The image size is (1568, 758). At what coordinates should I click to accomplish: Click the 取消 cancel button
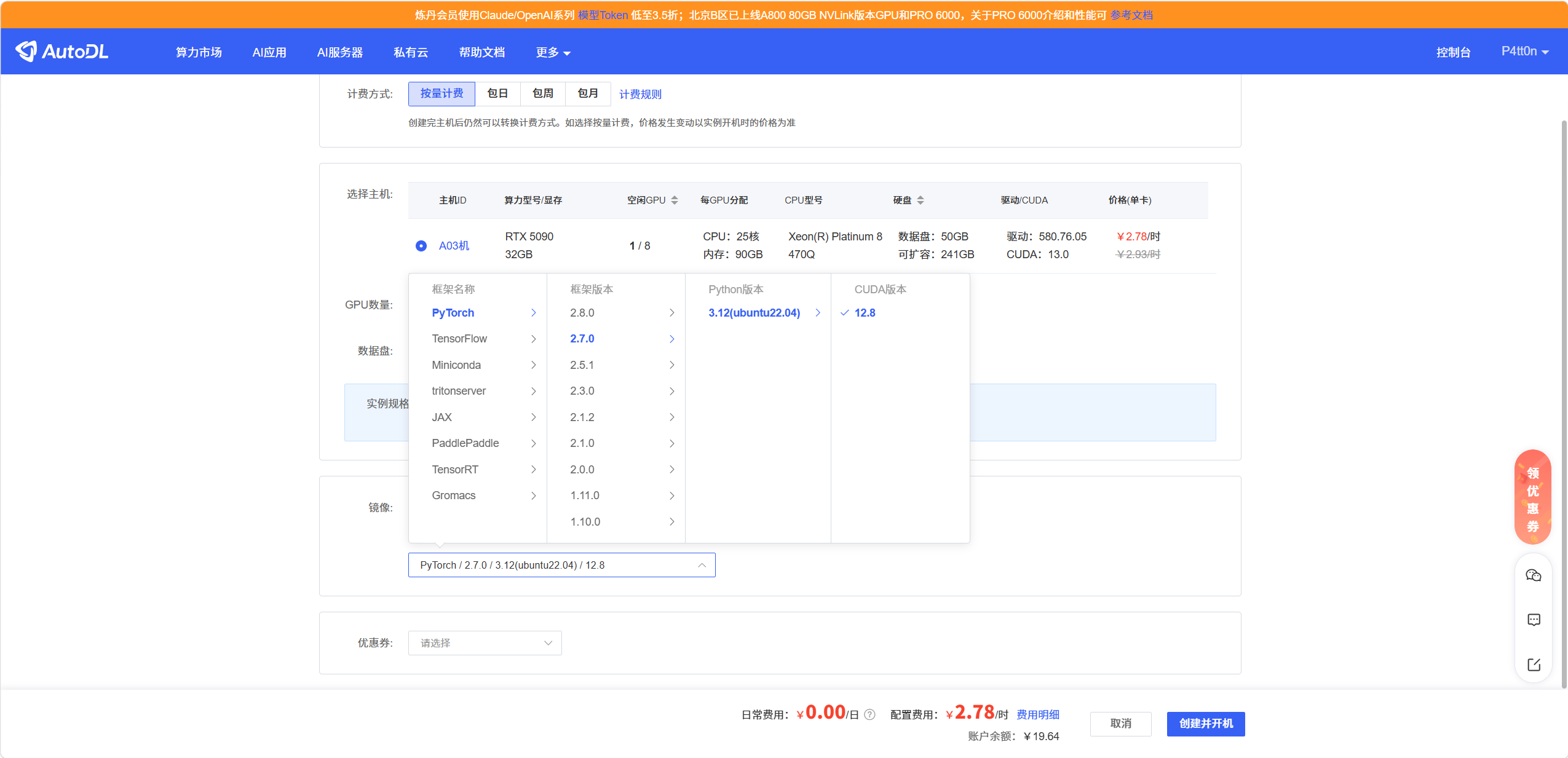pyautogui.click(x=1121, y=724)
